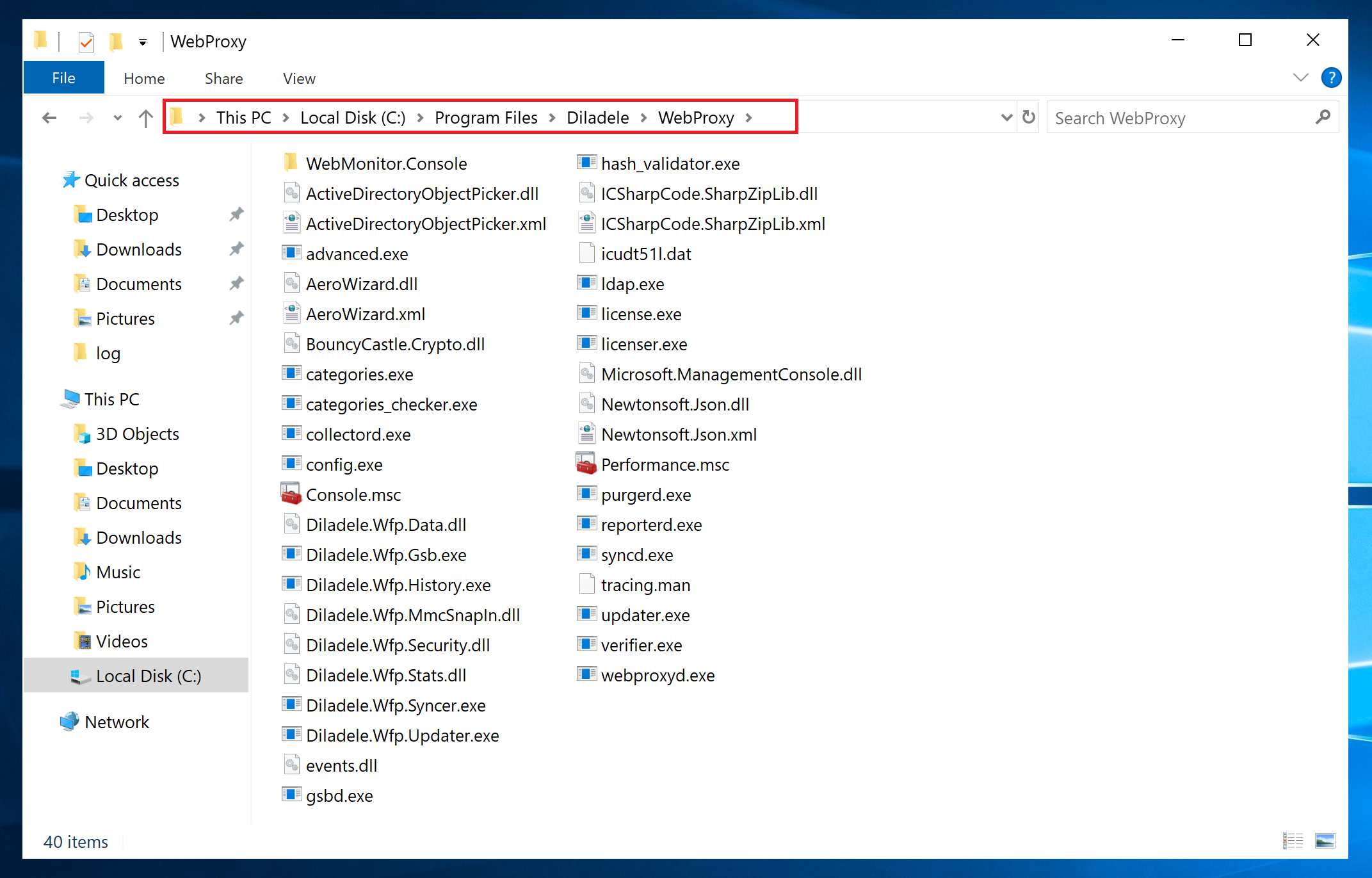
Task: Click the pin icon beside Pictures
Action: 236,318
